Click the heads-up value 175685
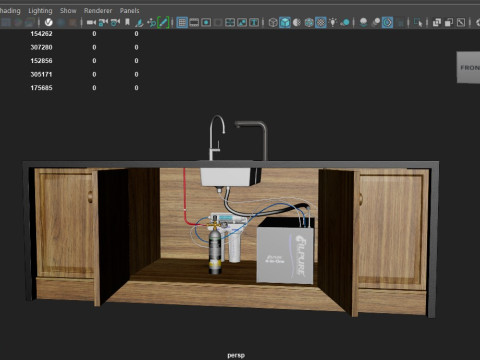 pyautogui.click(x=41, y=88)
